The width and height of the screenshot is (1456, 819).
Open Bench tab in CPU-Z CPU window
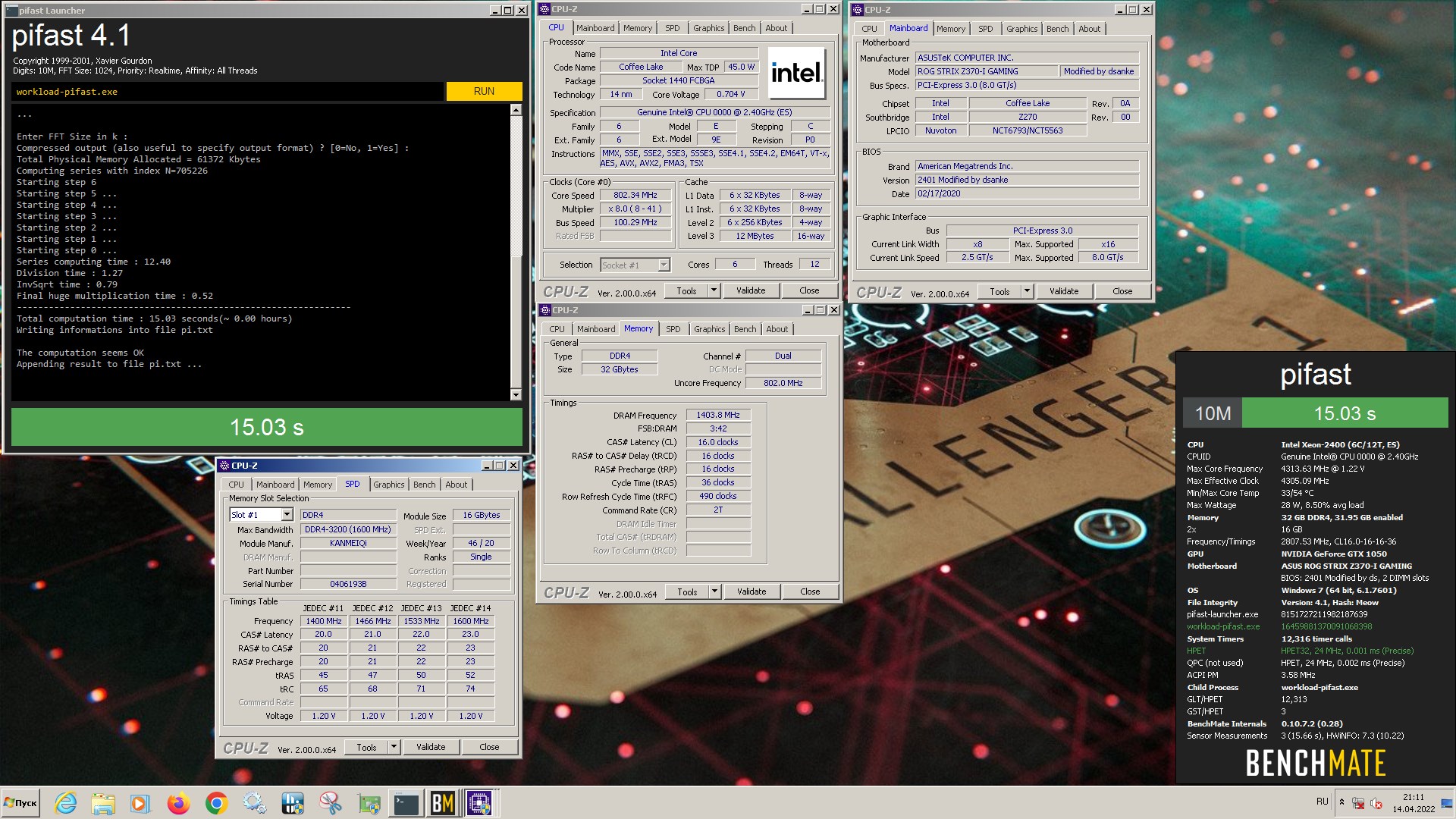tap(744, 28)
